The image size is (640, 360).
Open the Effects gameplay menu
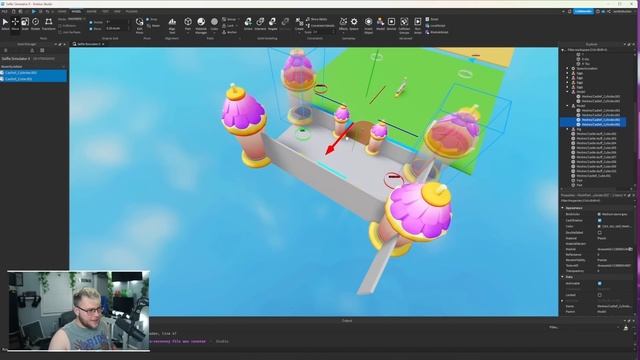coord(343,24)
